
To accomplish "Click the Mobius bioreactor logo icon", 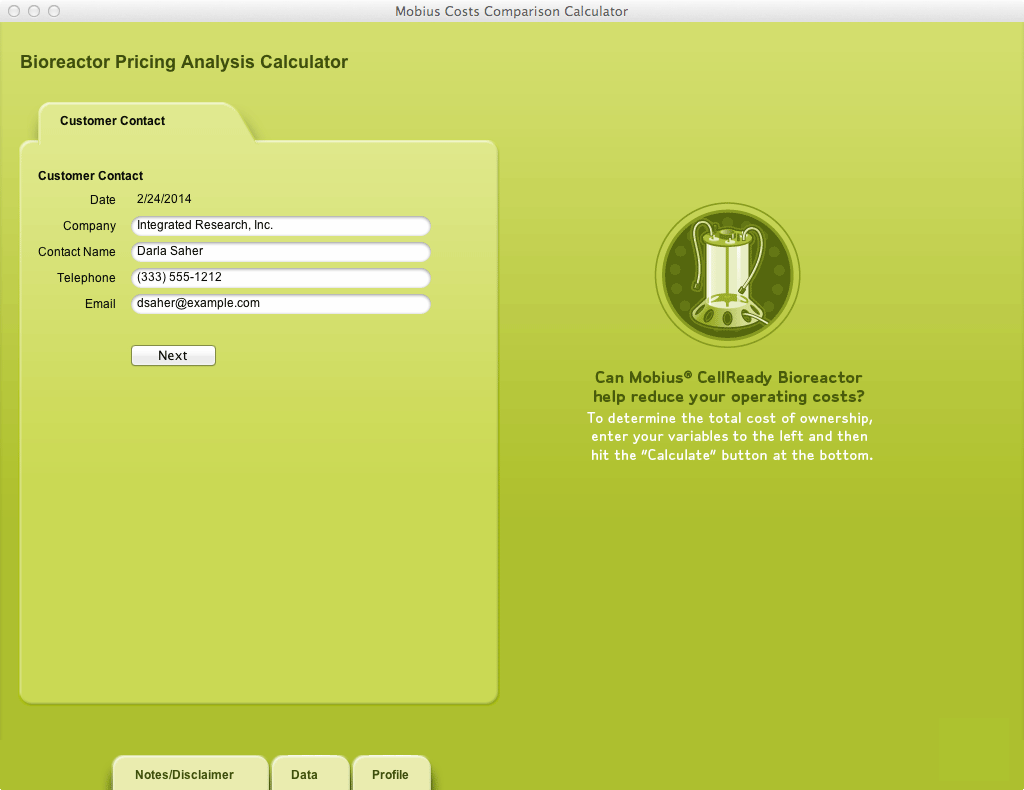I will [x=727, y=275].
